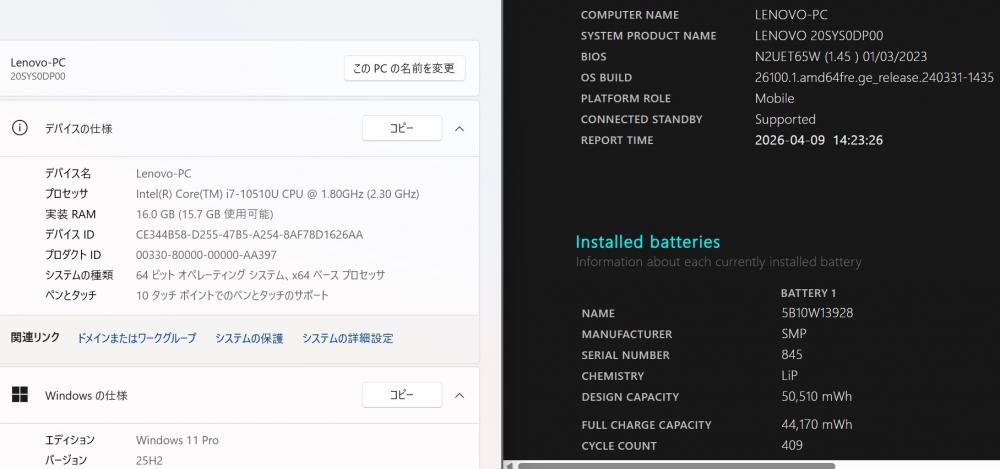Click the プロダクト ID value text
The height and width of the screenshot is (469, 1000).
pyautogui.click(x=206, y=255)
